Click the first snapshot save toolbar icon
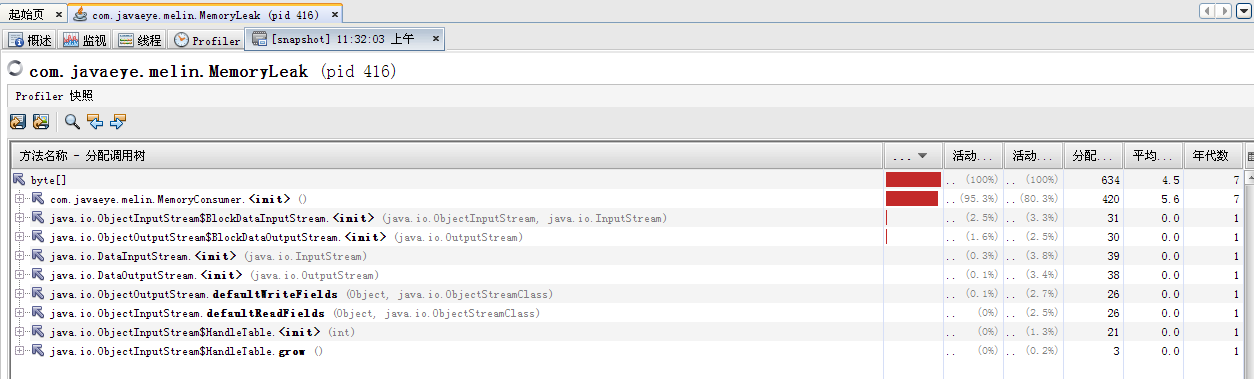 point(18,122)
